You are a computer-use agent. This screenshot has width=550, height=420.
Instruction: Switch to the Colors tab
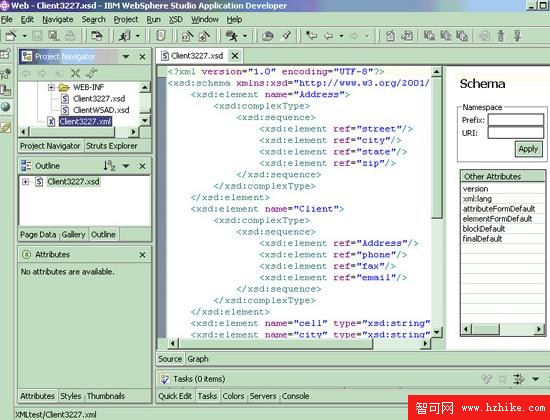point(233,396)
